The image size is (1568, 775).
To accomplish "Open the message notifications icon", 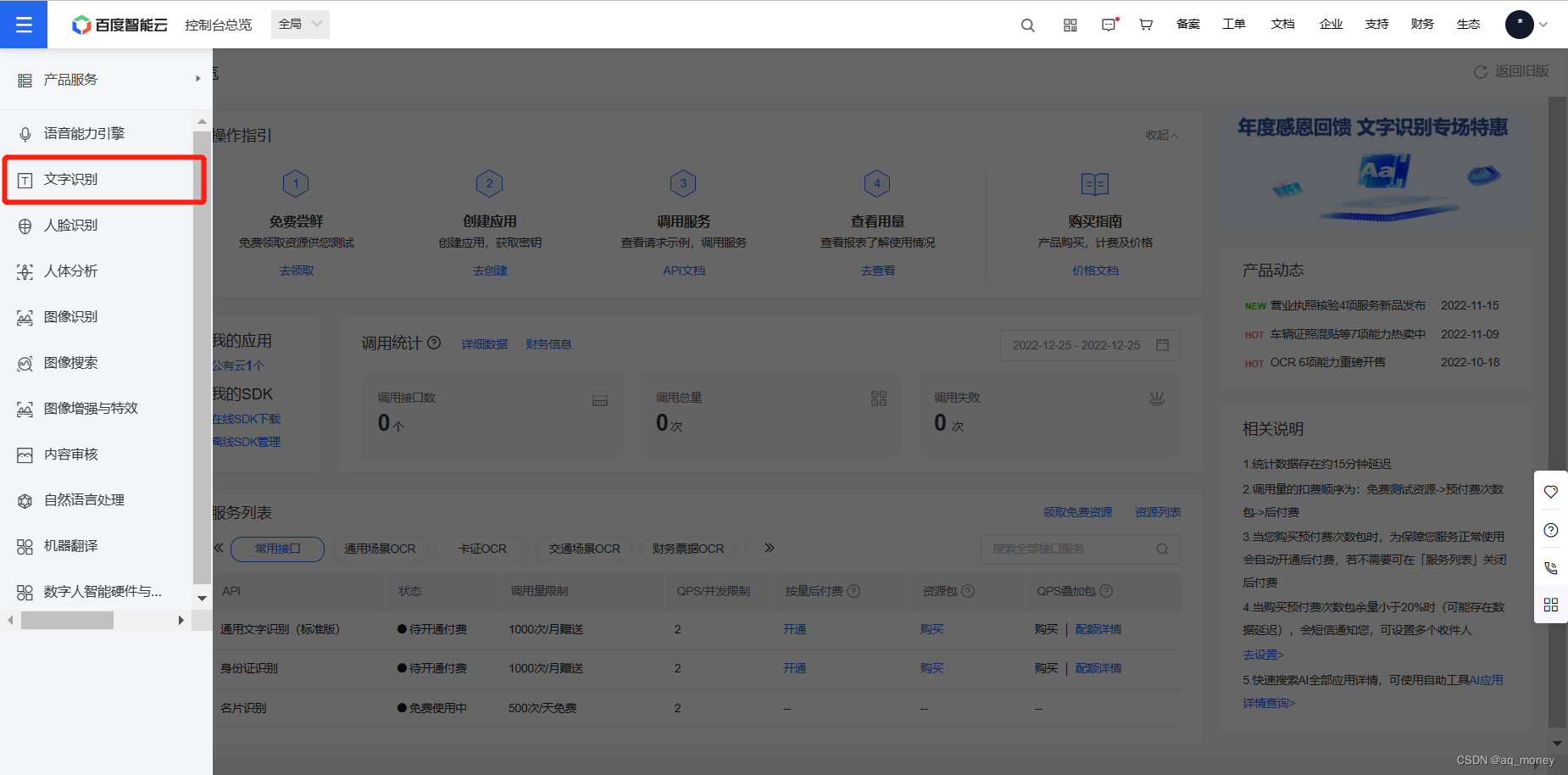I will 1109,25.
